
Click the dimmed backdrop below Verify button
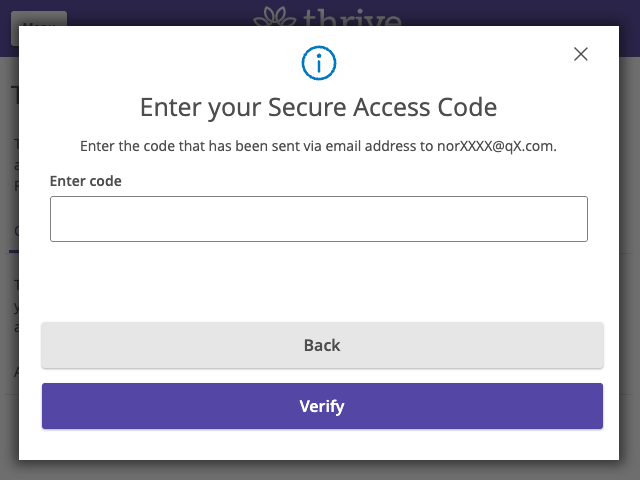320,470
